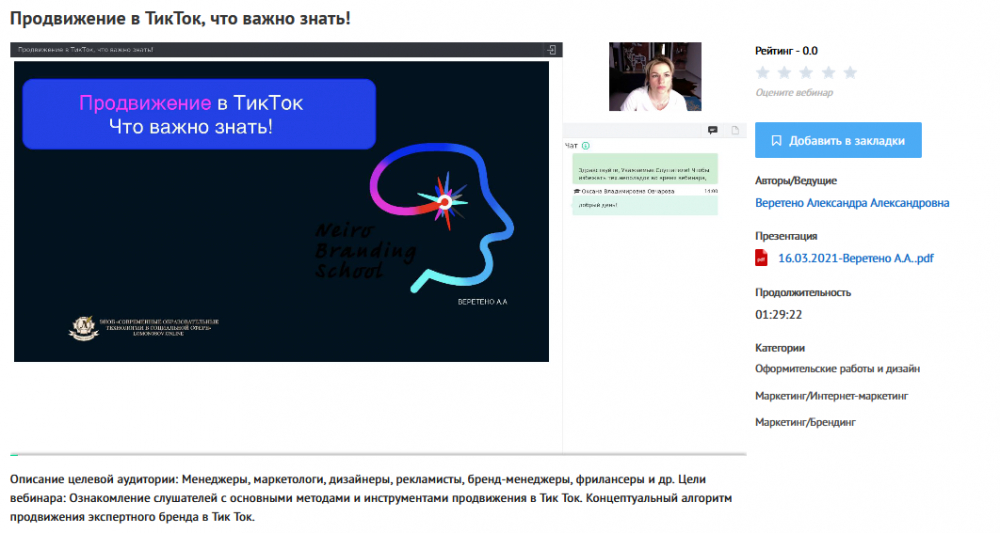Open the chat tab icon
Screen dimensions: 1000x533
coord(712,130)
